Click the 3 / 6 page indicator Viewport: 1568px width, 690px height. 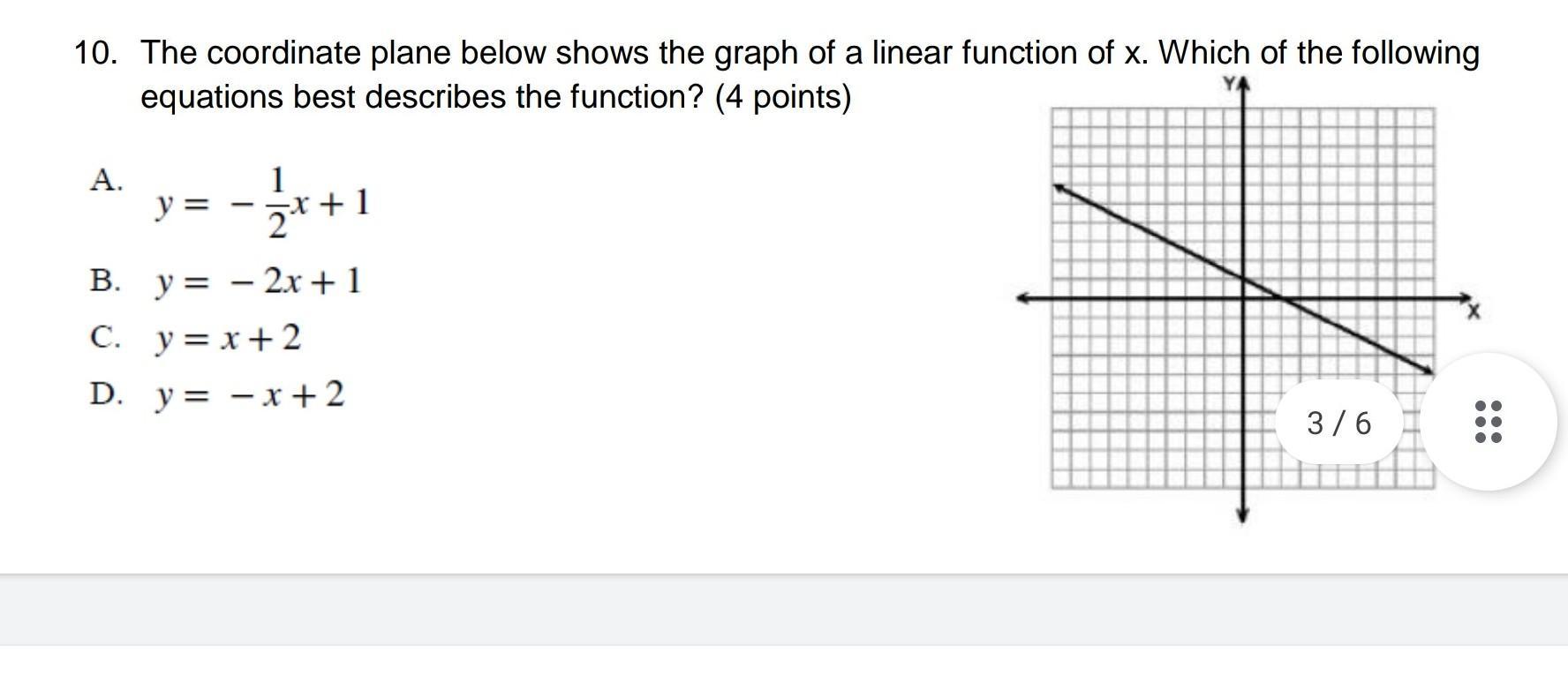(1339, 424)
